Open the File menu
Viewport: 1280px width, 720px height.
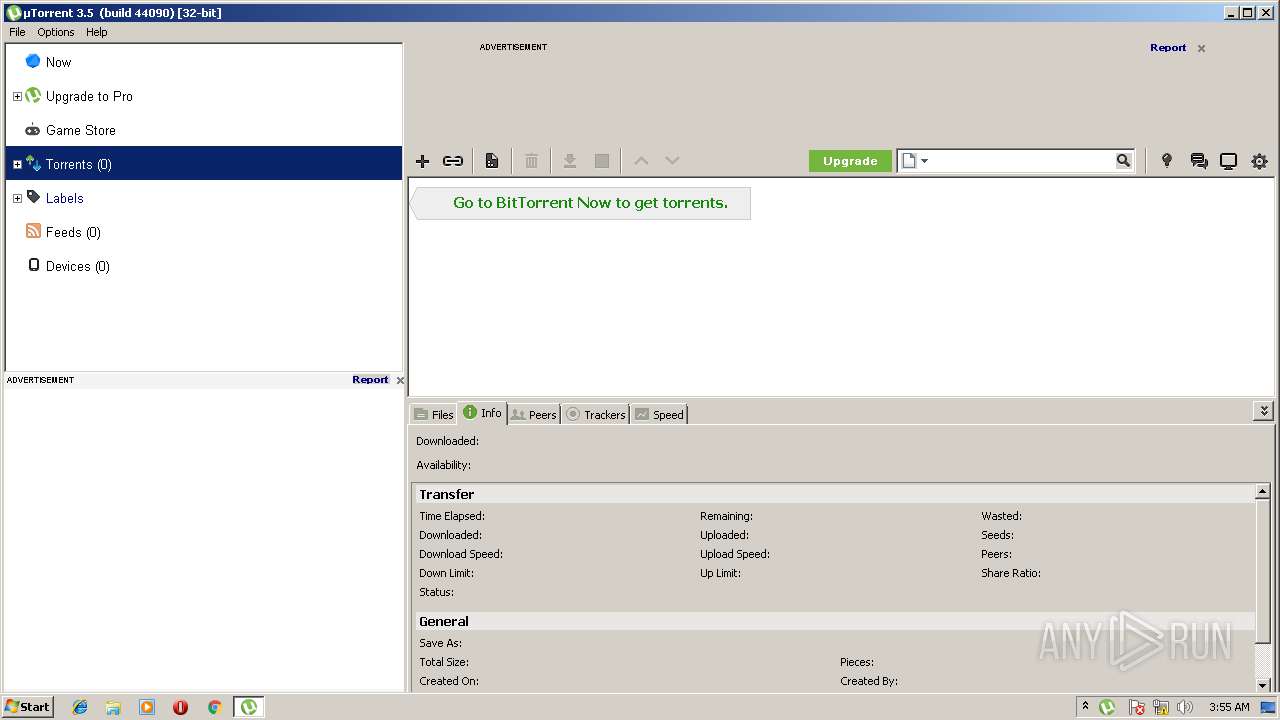pyautogui.click(x=17, y=32)
